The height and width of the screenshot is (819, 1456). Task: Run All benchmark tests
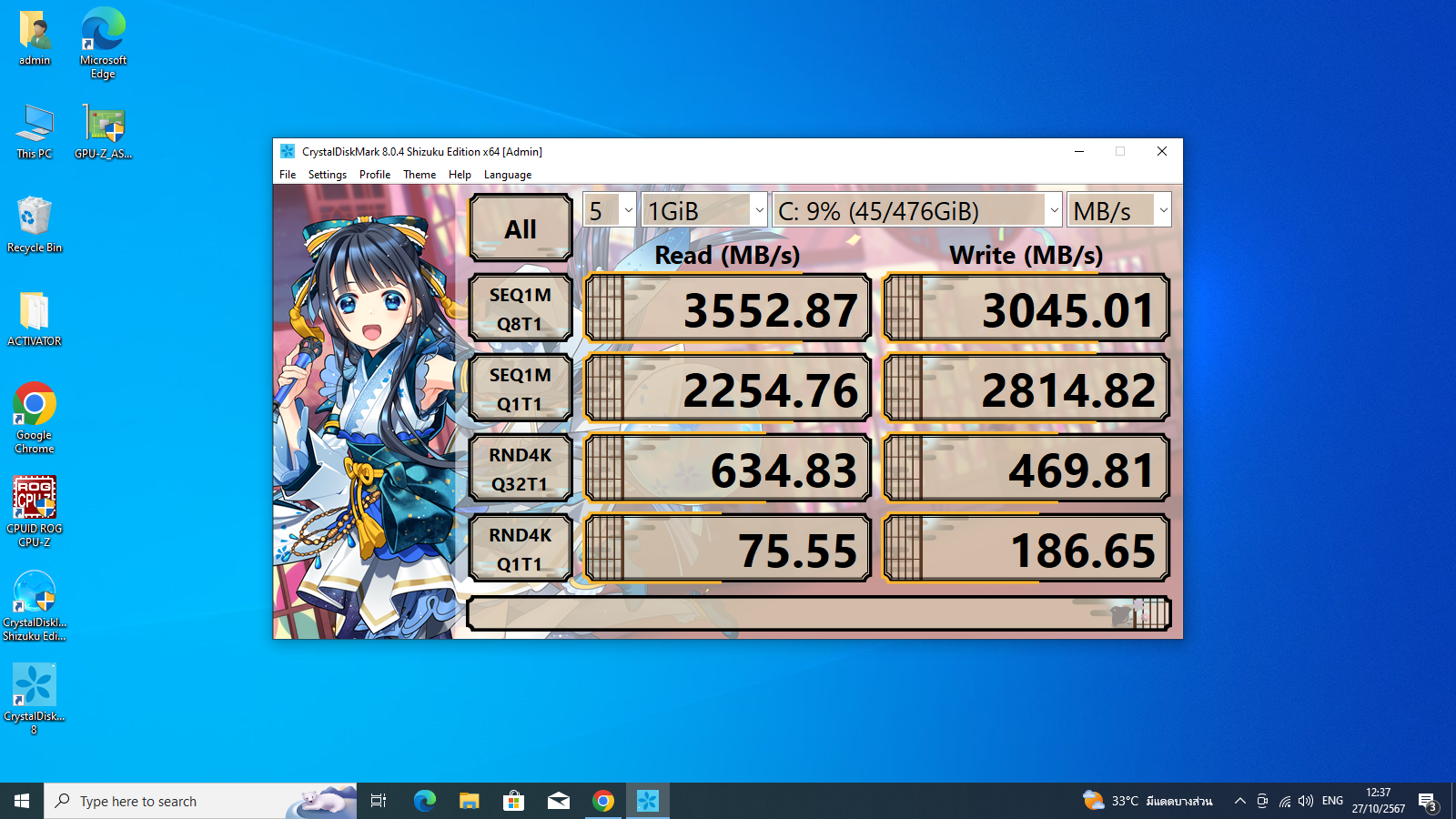pos(521,228)
